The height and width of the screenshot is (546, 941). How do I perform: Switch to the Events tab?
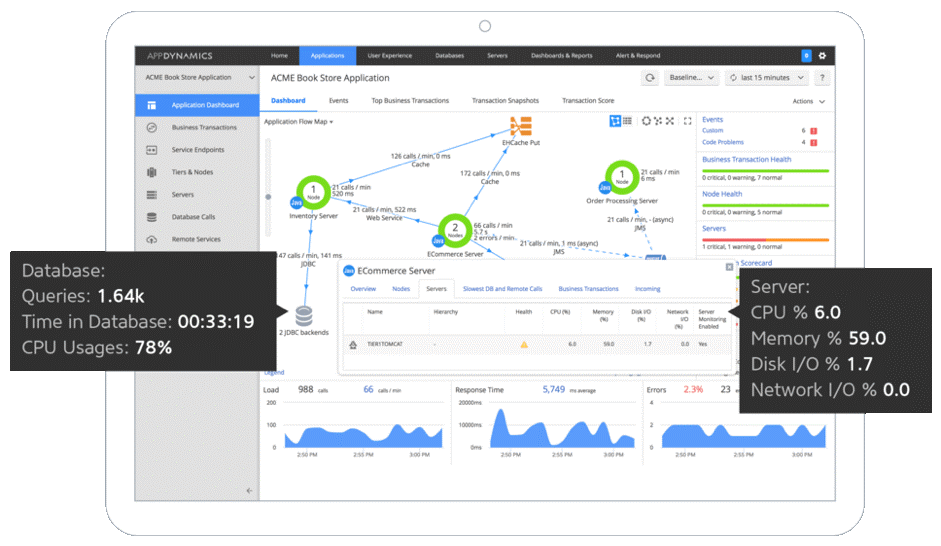(338, 101)
